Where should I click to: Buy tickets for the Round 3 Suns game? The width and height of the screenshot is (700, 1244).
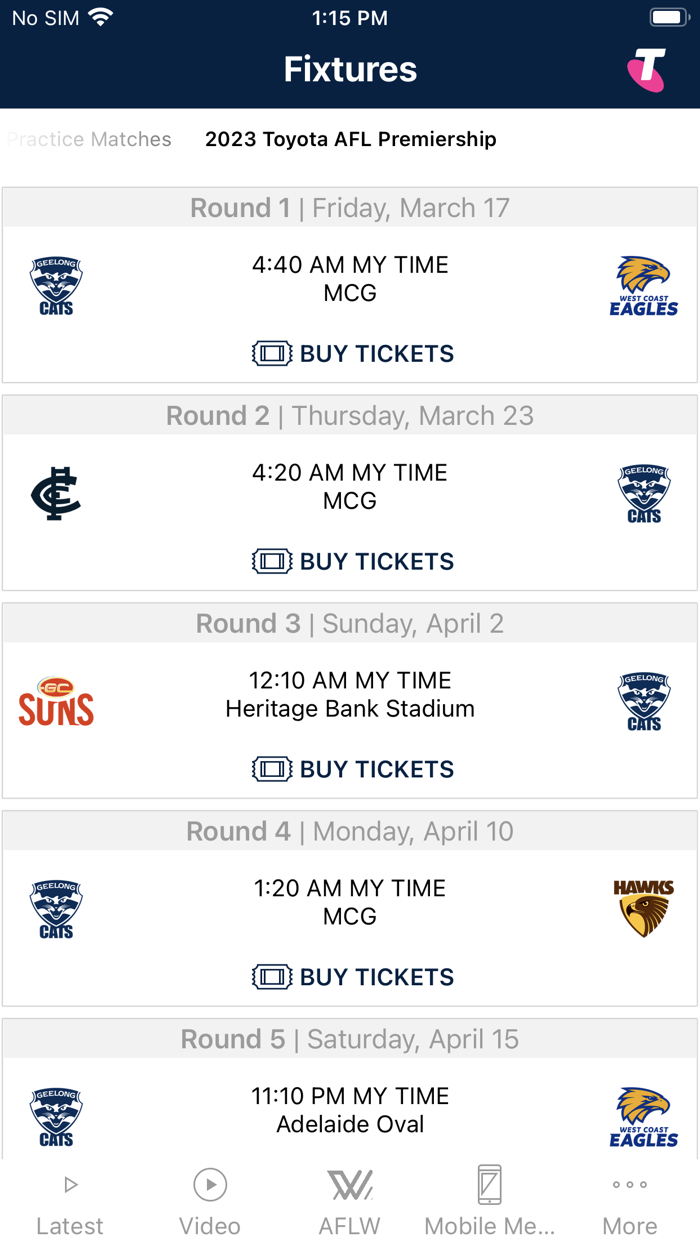pos(352,769)
